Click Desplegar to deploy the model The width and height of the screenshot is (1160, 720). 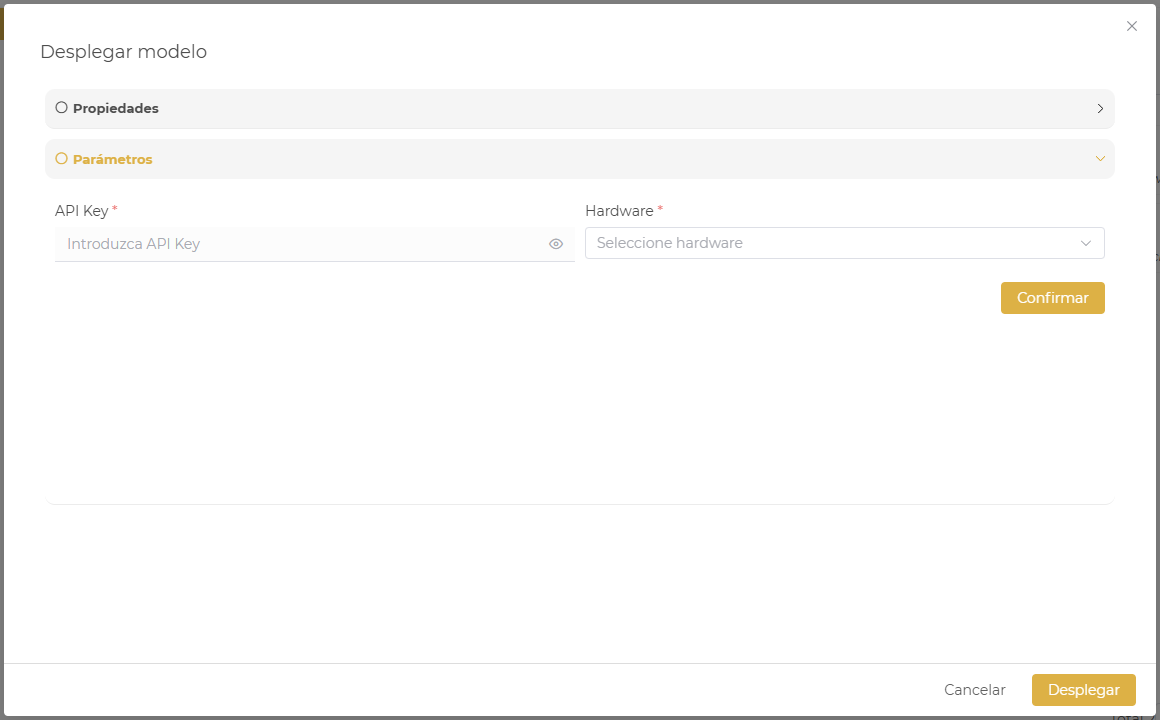pos(1084,689)
